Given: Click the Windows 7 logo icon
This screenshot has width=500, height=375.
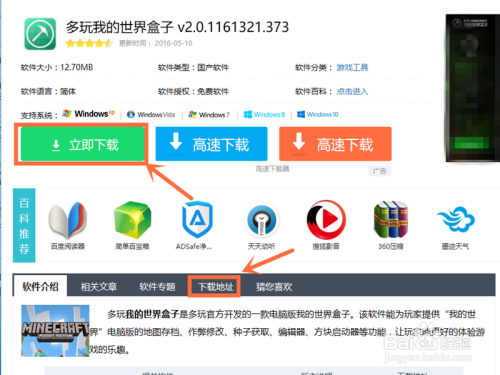Looking at the screenshot, I should 192,114.
